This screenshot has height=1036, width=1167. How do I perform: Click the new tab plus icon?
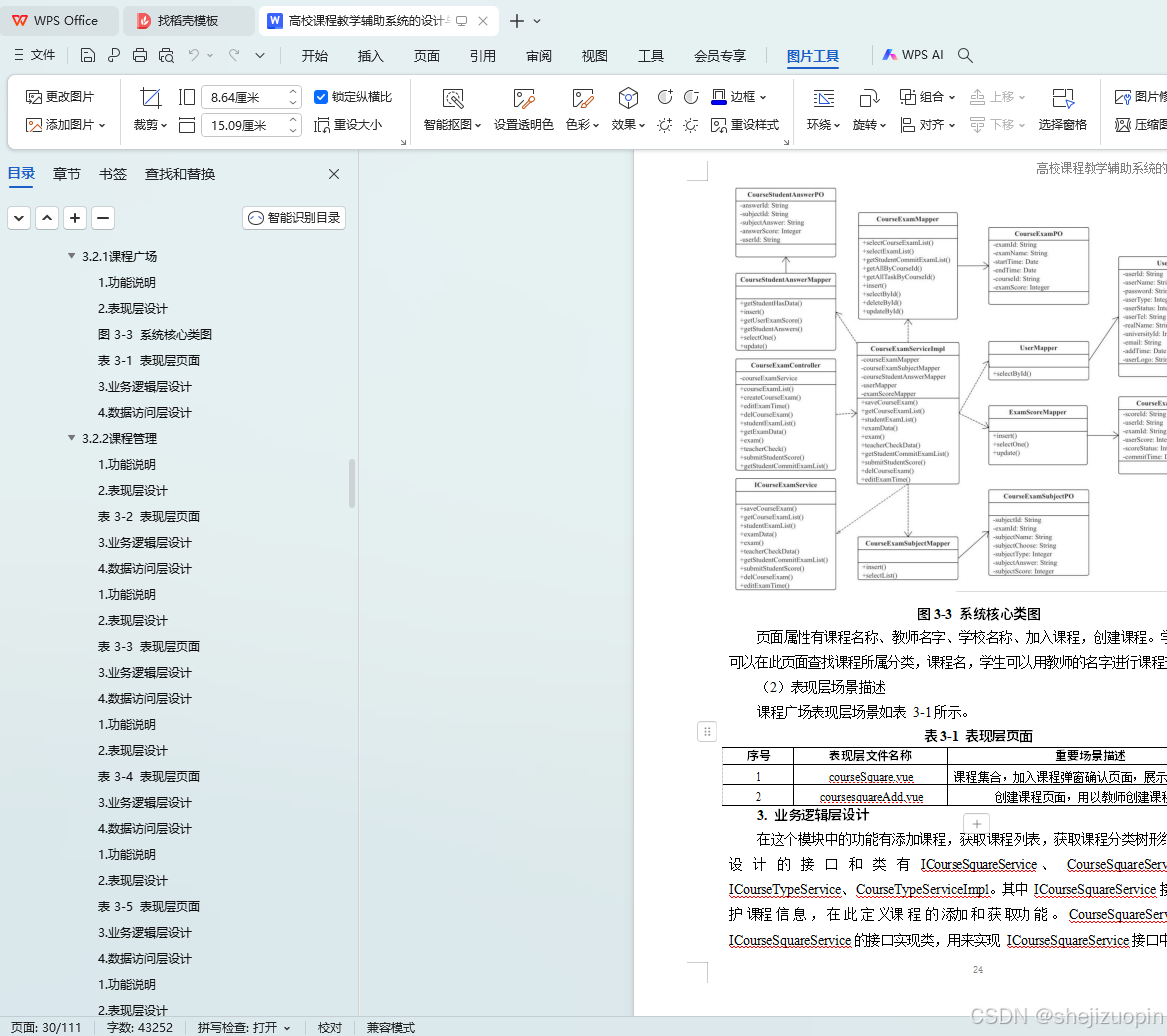(517, 21)
